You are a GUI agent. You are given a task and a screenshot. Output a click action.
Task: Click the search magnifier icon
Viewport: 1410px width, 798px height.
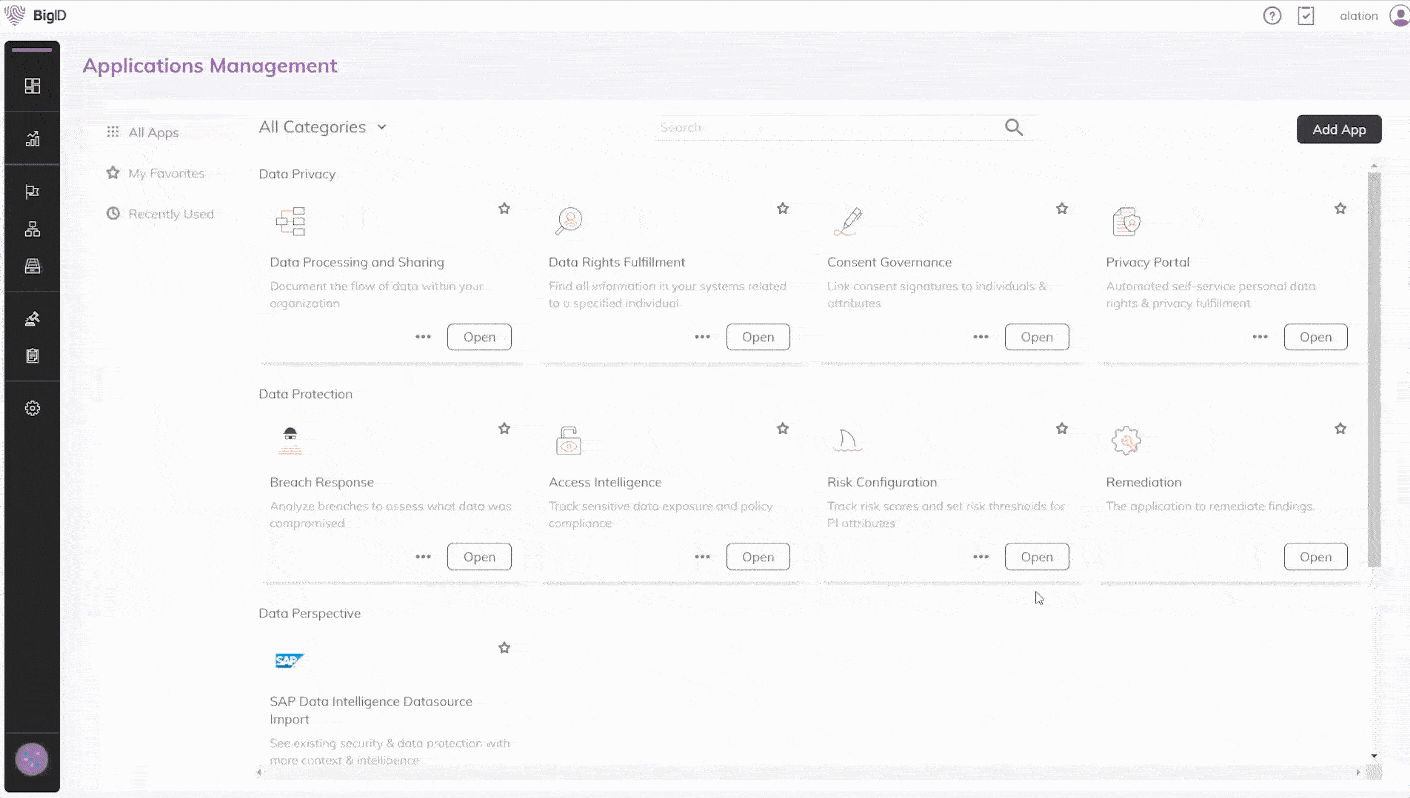click(1013, 127)
